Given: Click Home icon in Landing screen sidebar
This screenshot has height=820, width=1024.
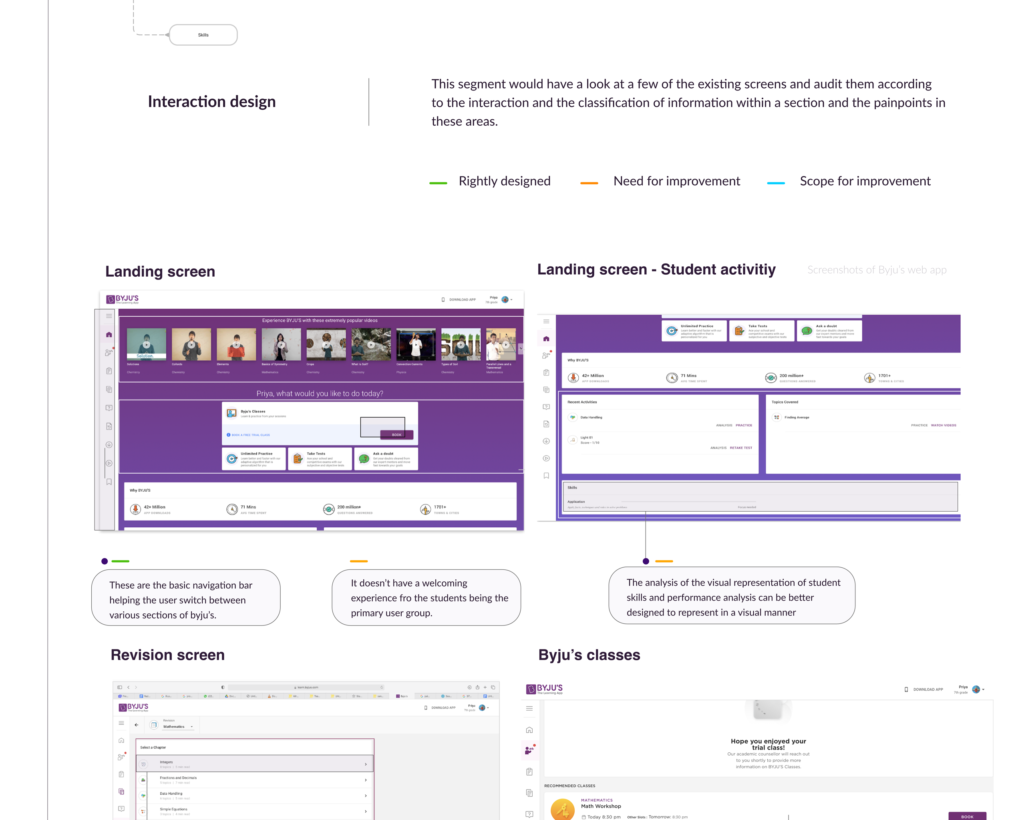Looking at the screenshot, I should [x=110, y=335].
